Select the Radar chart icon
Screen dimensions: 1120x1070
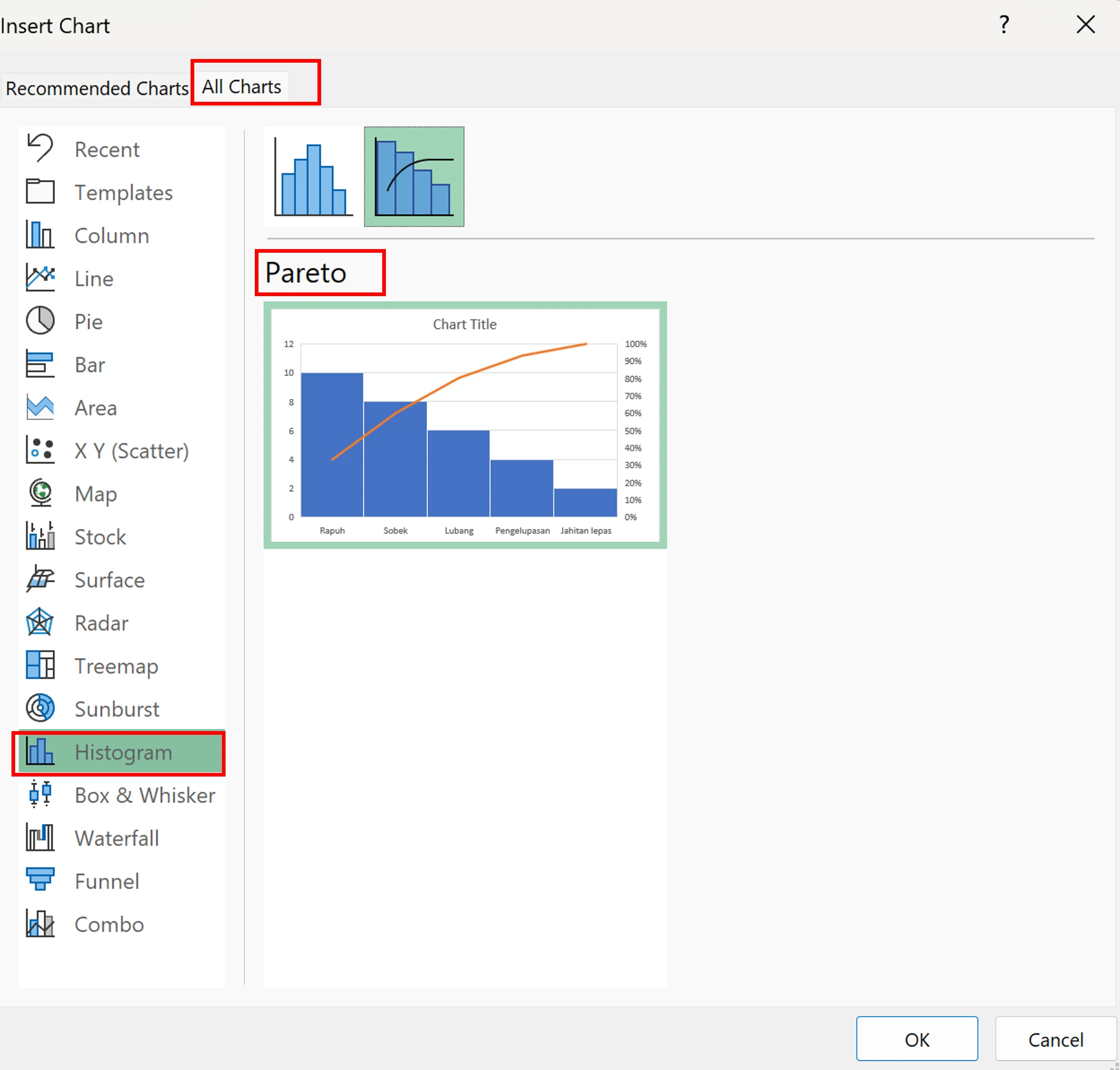point(40,622)
